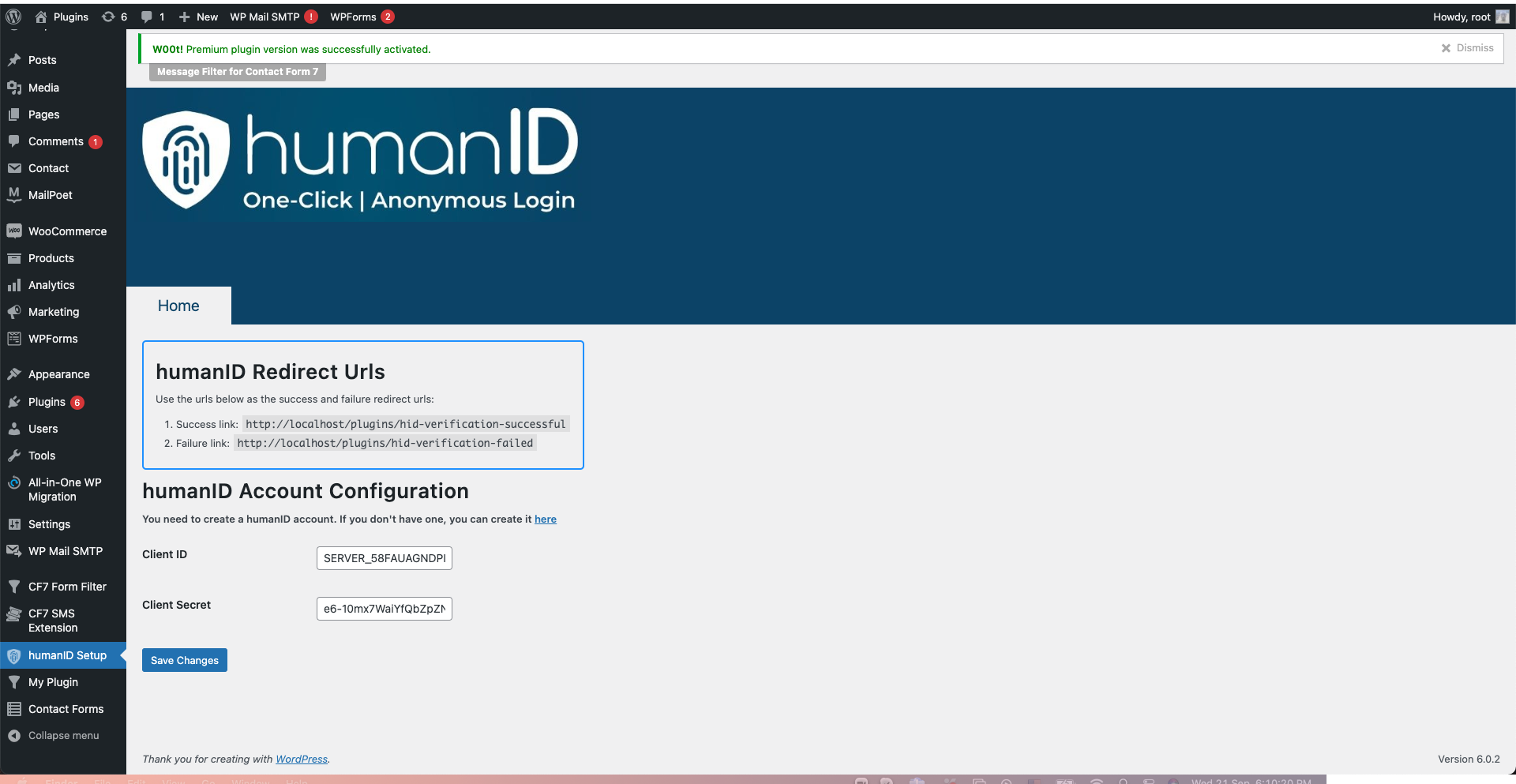This screenshot has width=1516, height=784.
Task: Click the Plugins red badge showing 6
Action: [77, 403]
